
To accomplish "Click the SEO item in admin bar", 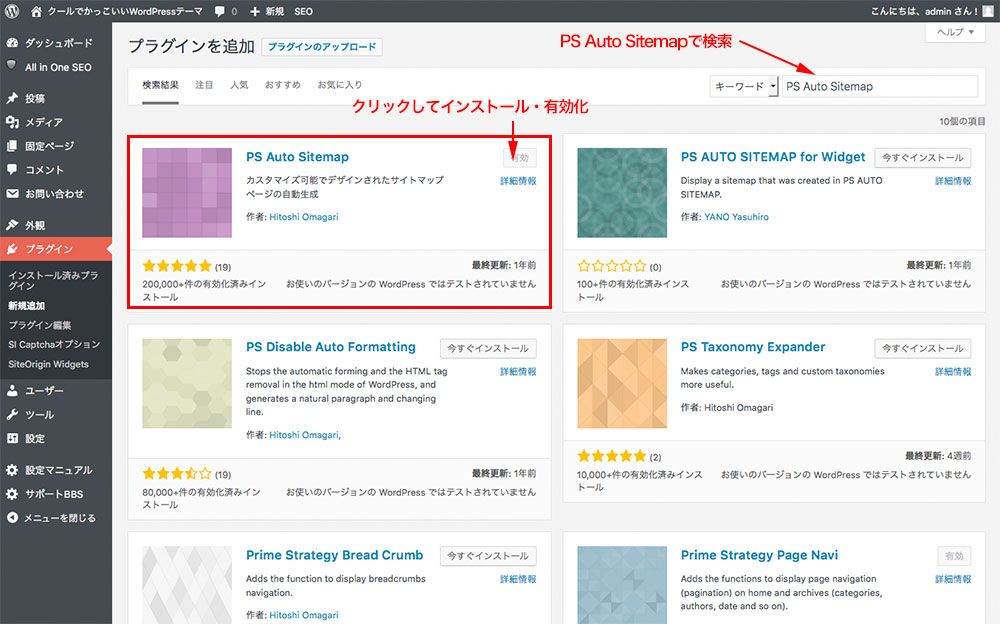I will [304, 11].
